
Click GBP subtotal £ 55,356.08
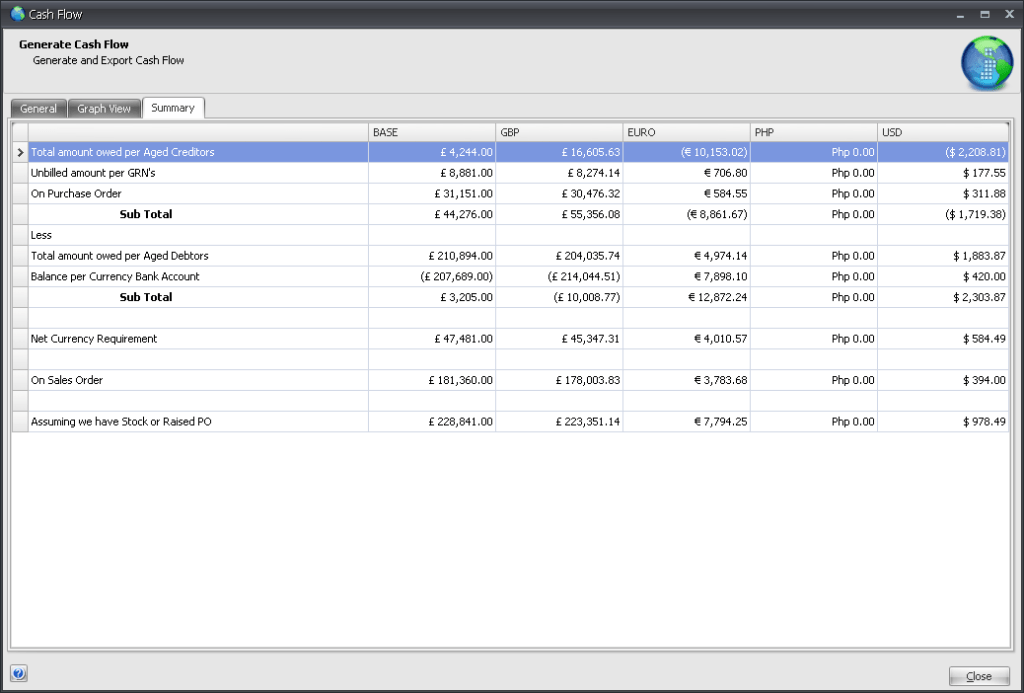pyautogui.click(x=559, y=214)
